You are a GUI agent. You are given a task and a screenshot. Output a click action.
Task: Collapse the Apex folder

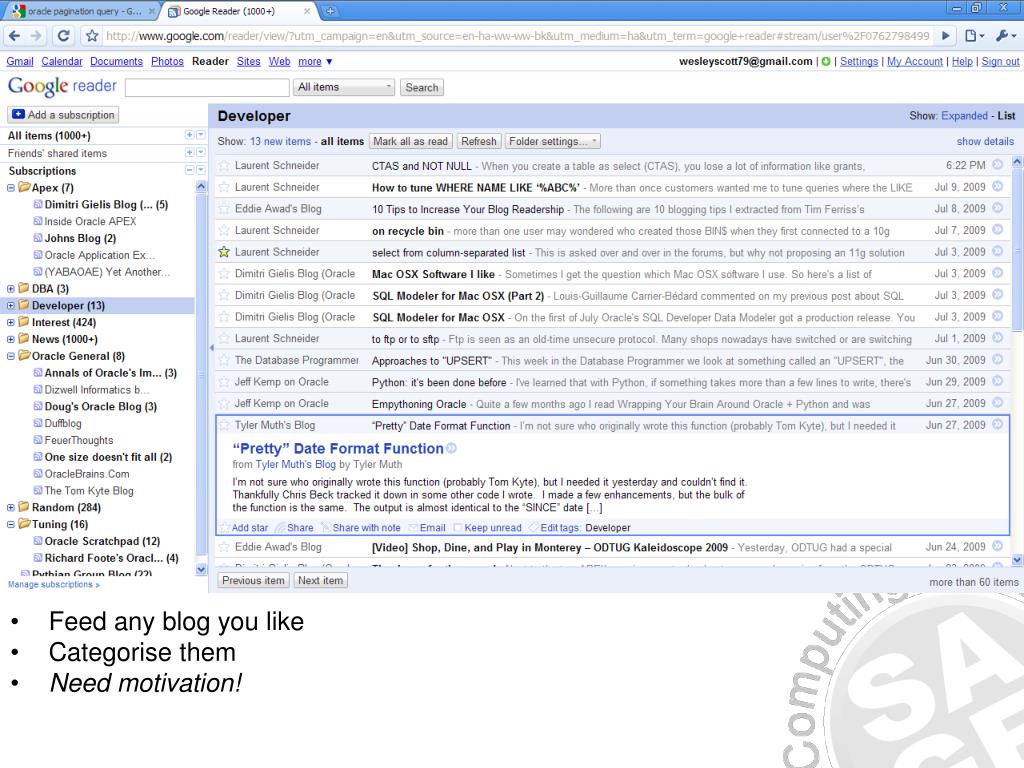pyautogui.click(x=10, y=188)
